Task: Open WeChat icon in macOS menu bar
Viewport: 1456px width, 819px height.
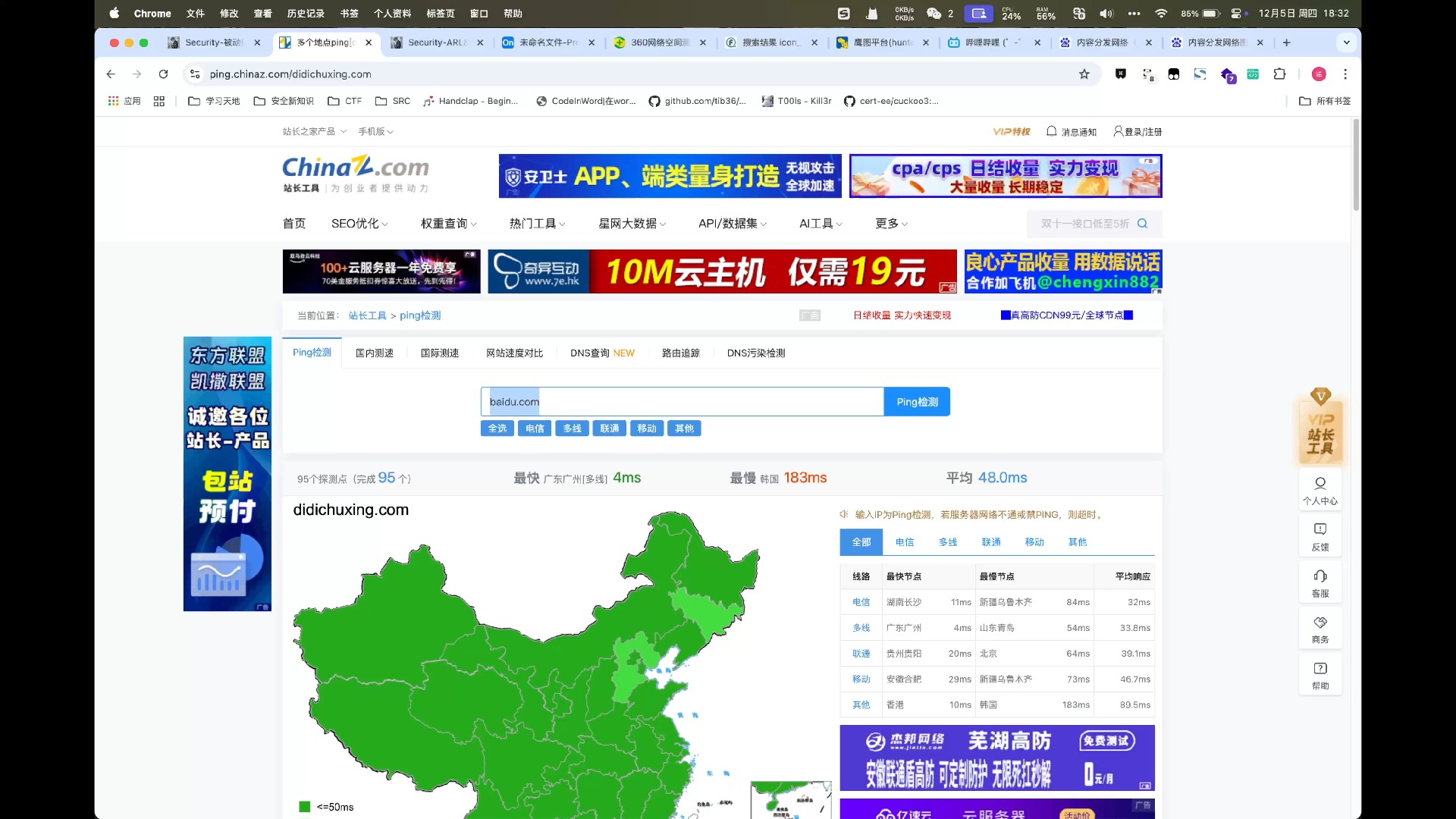Action: [x=934, y=13]
